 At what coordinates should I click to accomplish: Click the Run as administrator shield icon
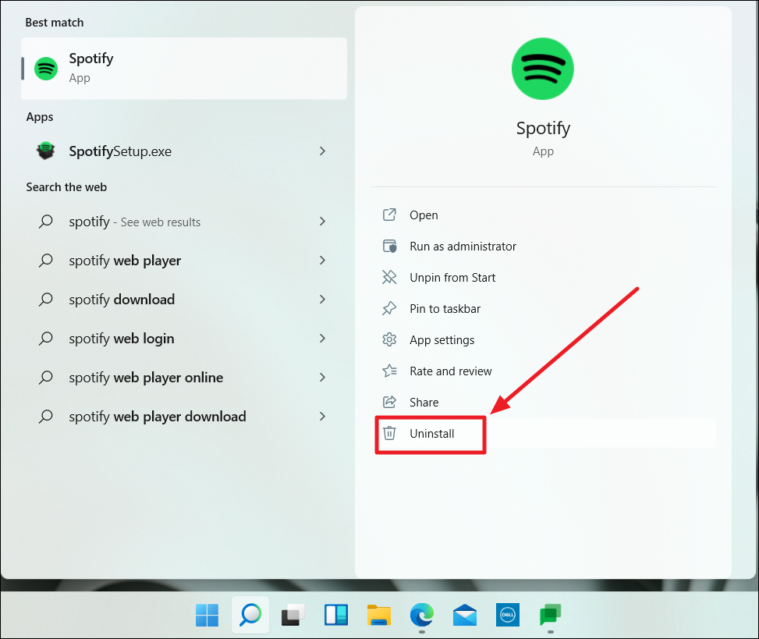(x=389, y=246)
